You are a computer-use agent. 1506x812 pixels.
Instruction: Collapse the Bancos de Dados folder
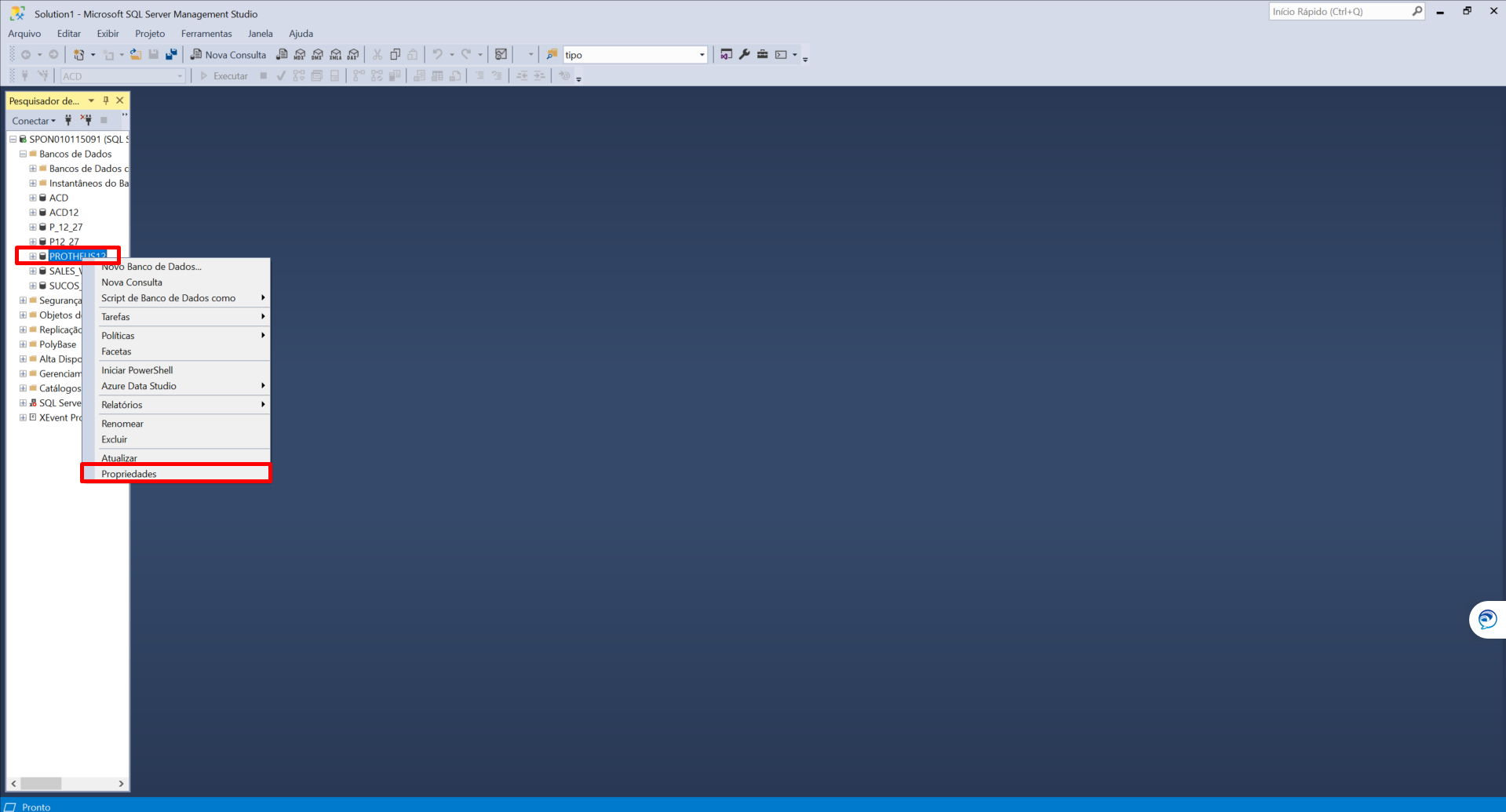pyautogui.click(x=23, y=155)
